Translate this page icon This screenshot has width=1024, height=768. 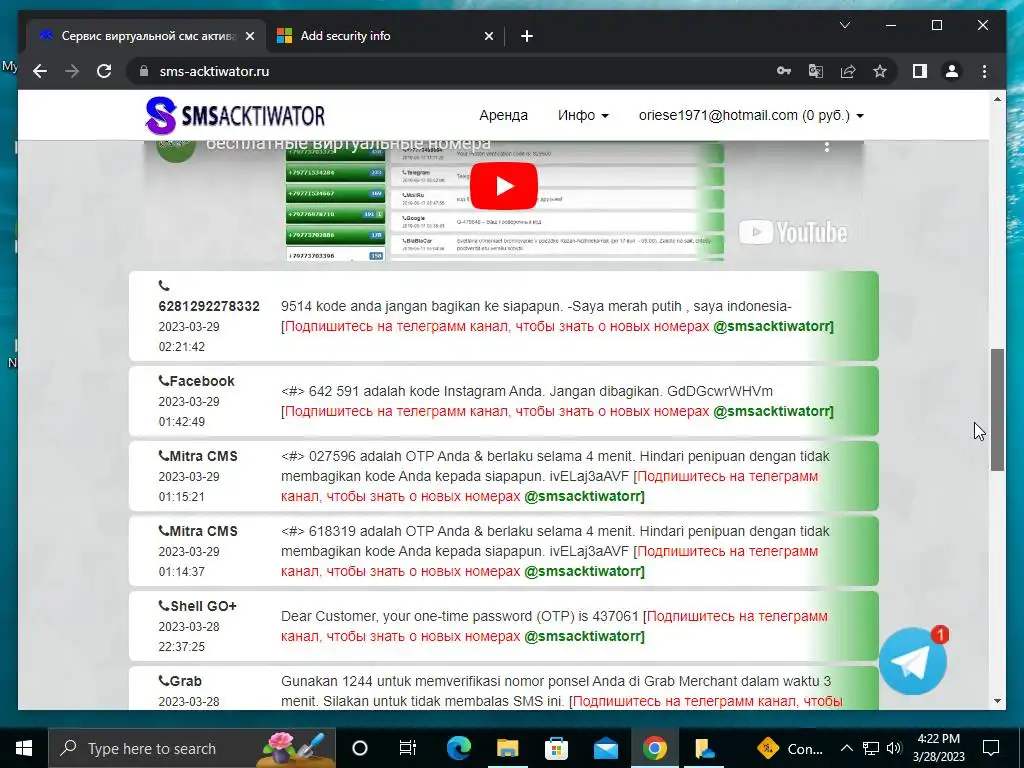(816, 71)
